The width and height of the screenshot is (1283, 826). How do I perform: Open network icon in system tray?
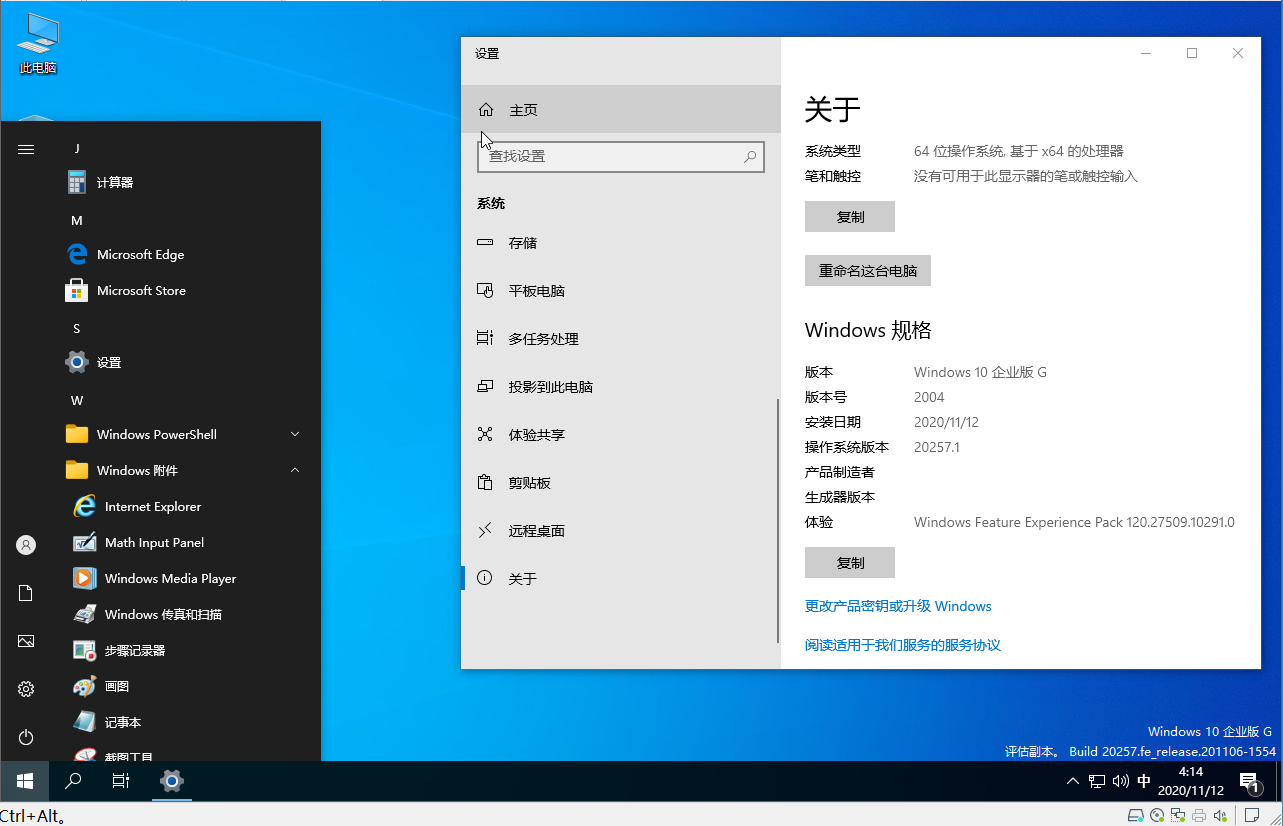click(1097, 781)
